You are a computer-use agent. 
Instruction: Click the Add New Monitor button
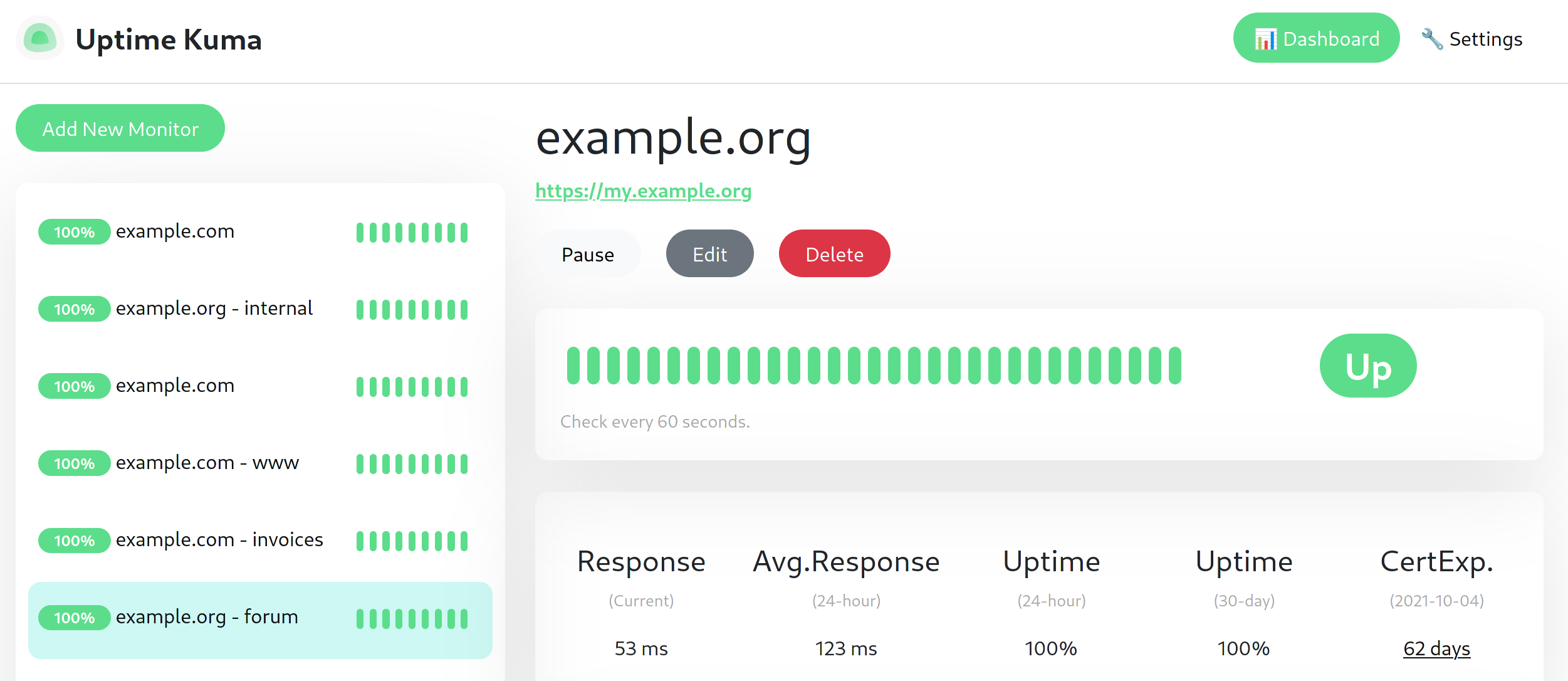120,129
